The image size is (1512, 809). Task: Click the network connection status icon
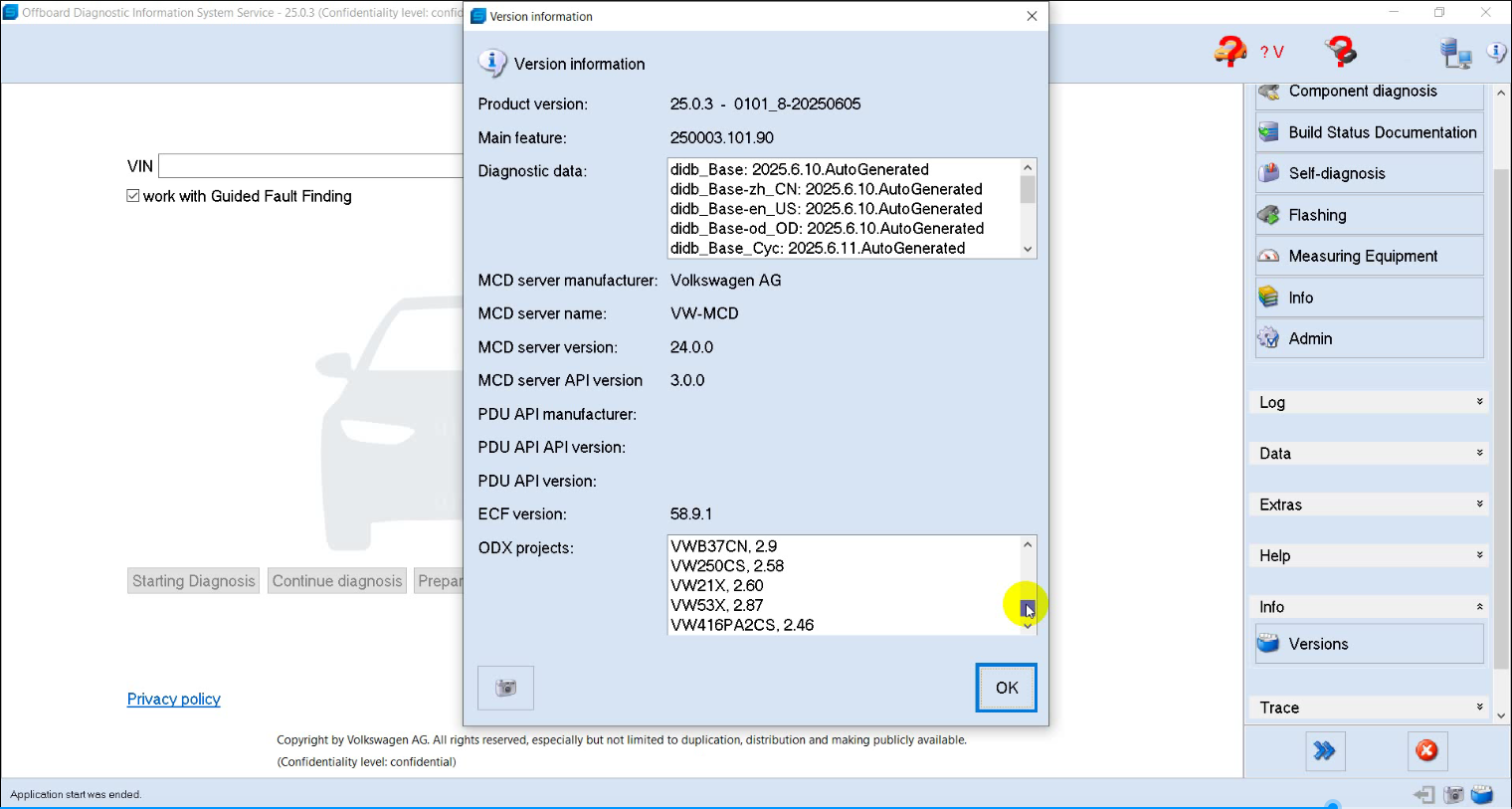1455,52
